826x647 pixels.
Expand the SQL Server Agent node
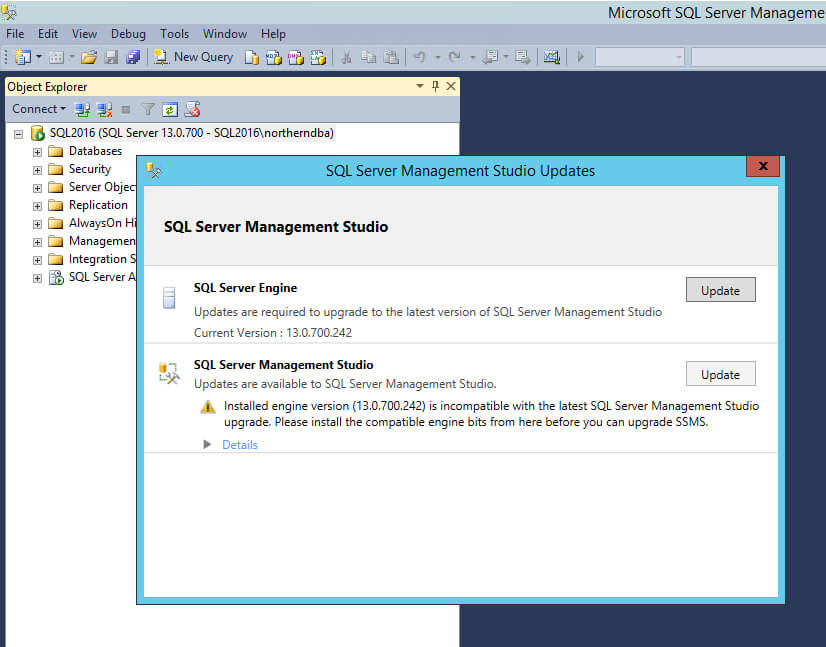tap(37, 278)
